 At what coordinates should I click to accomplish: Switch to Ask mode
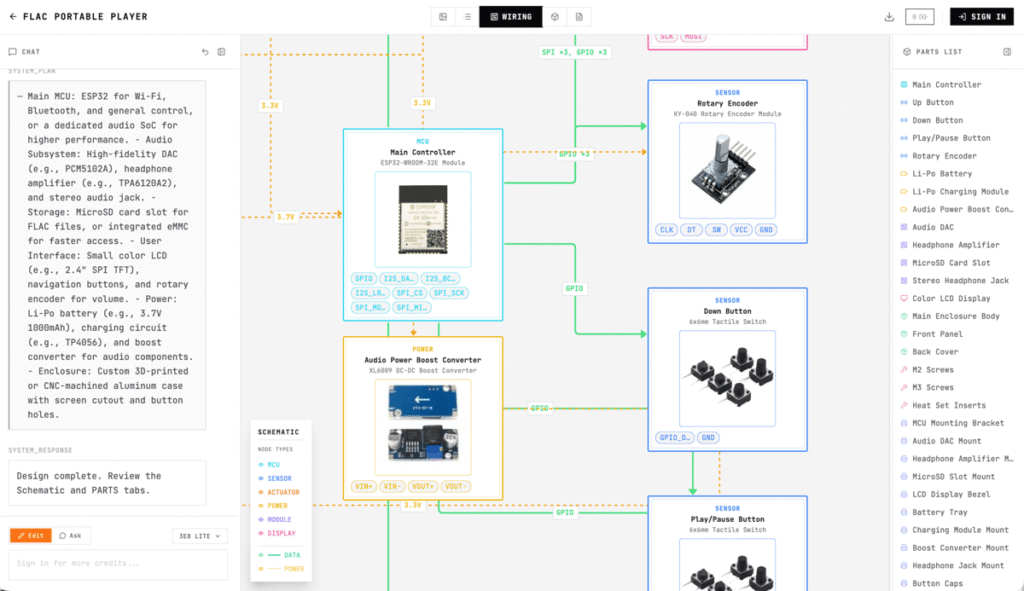tap(69, 536)
